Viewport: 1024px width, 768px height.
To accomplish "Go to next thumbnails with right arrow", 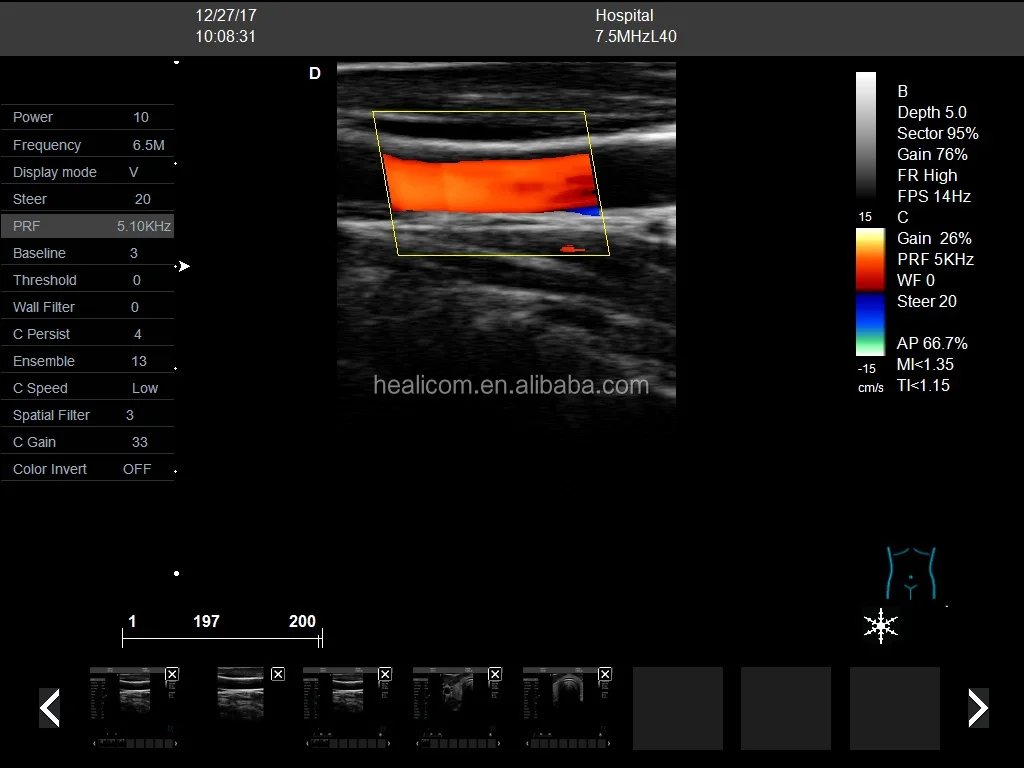I will click(x=977, y=708).
